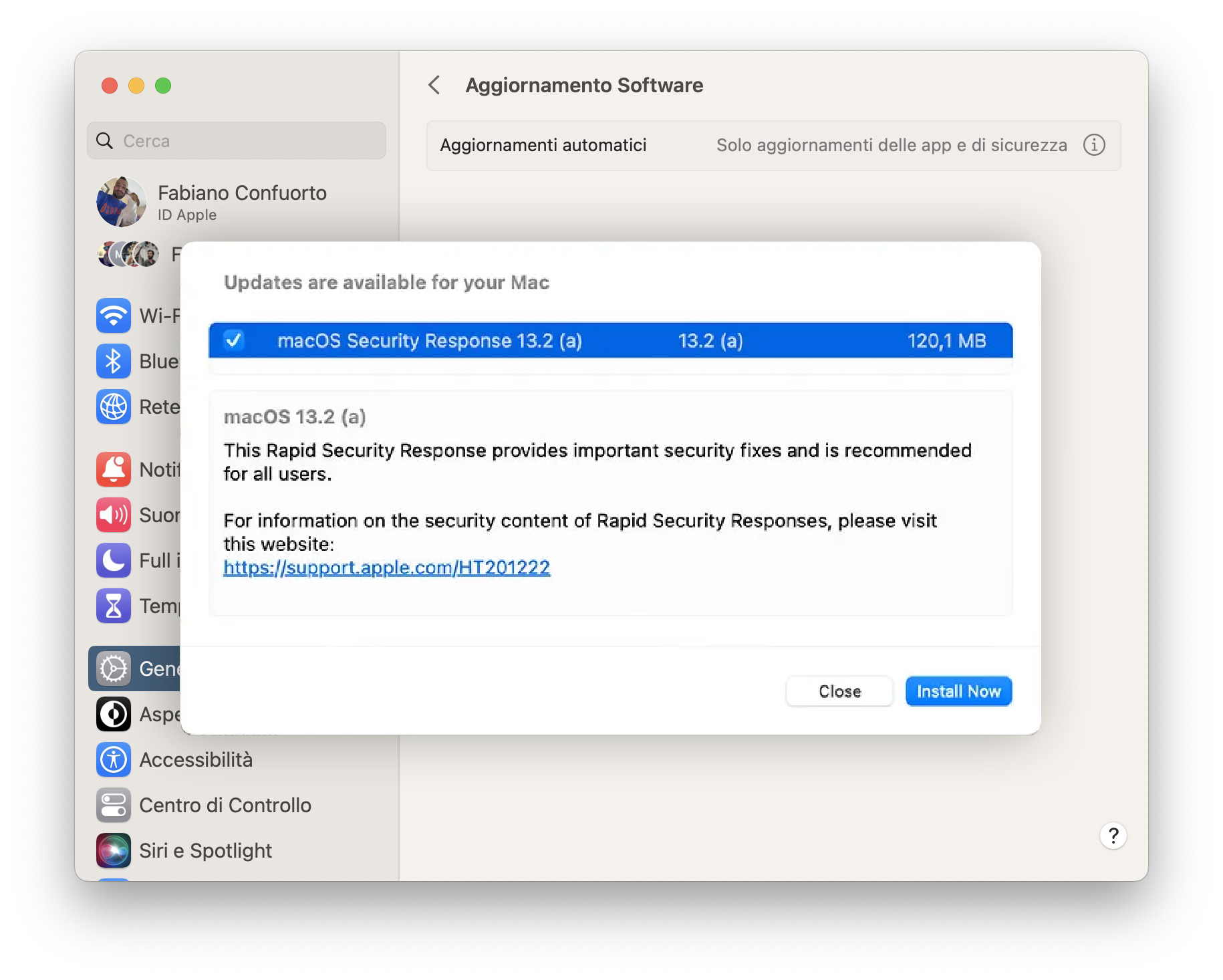The image size is (1223, 980).
Task: Open Centro di Controllo icon
Action: pyautogui.click(x=113, y=805)
